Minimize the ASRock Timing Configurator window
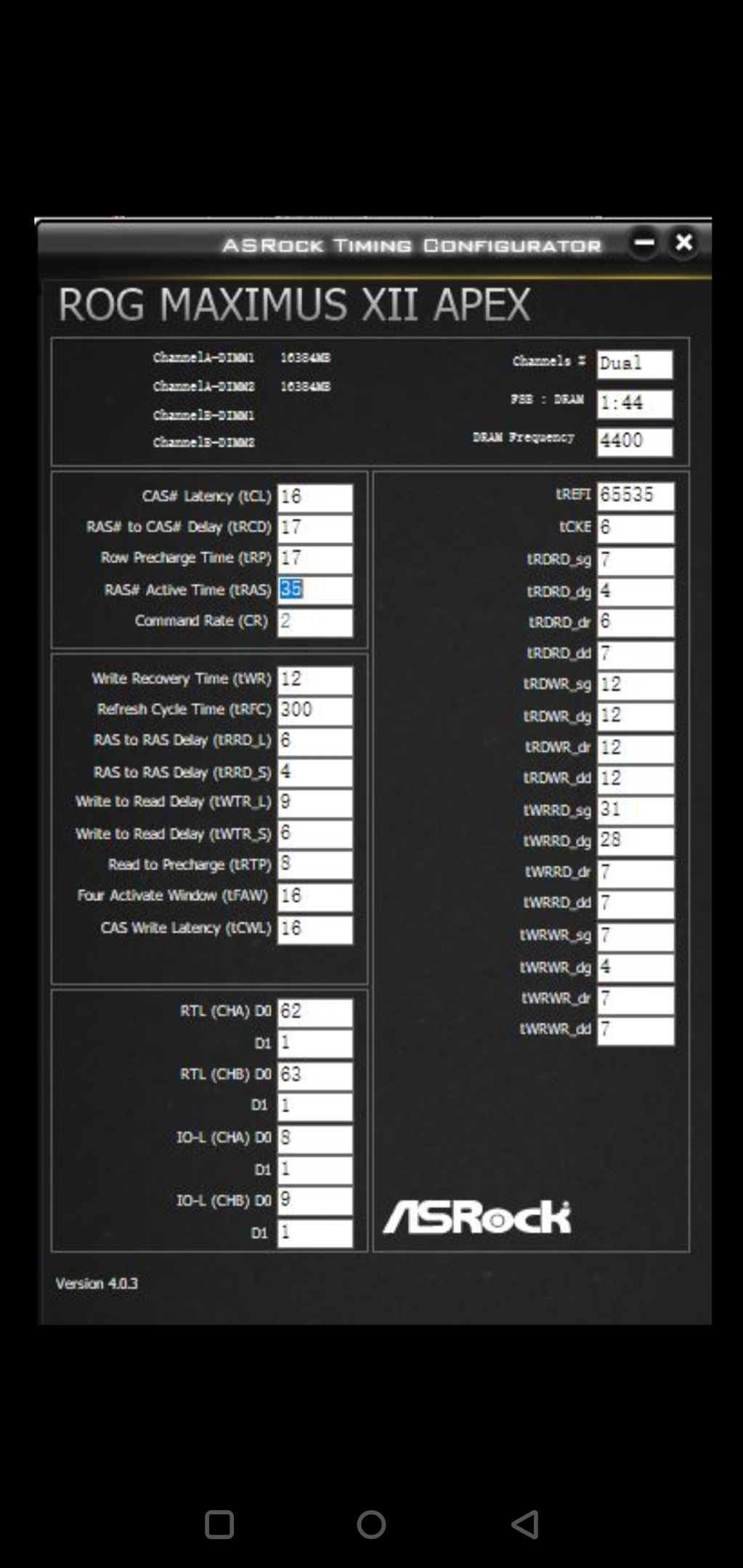 pyautogui.click(x=644, y=243)
